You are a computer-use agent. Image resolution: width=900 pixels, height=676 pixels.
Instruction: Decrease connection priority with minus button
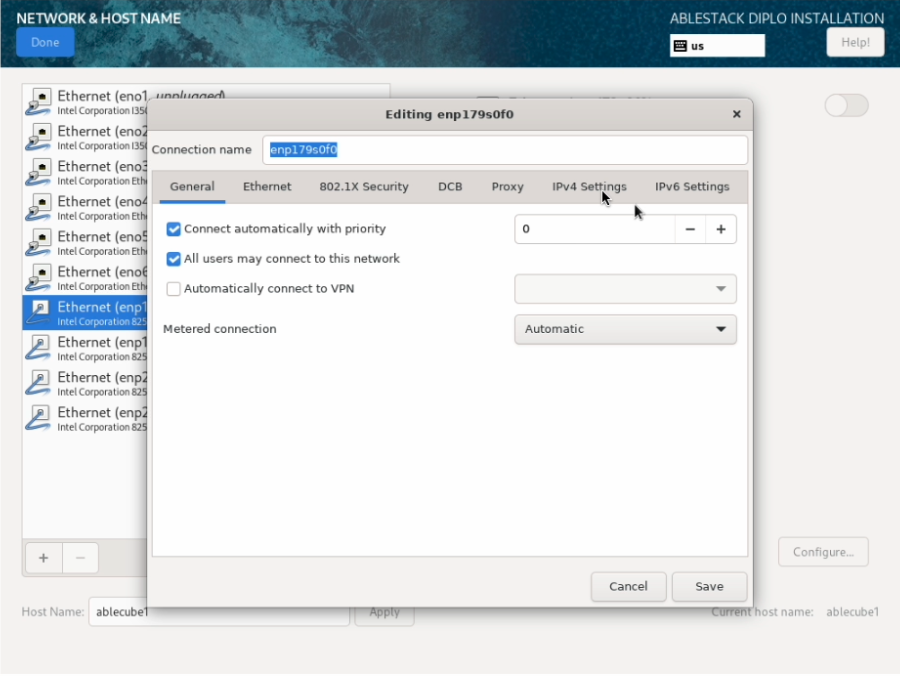(x=690, y=229)
